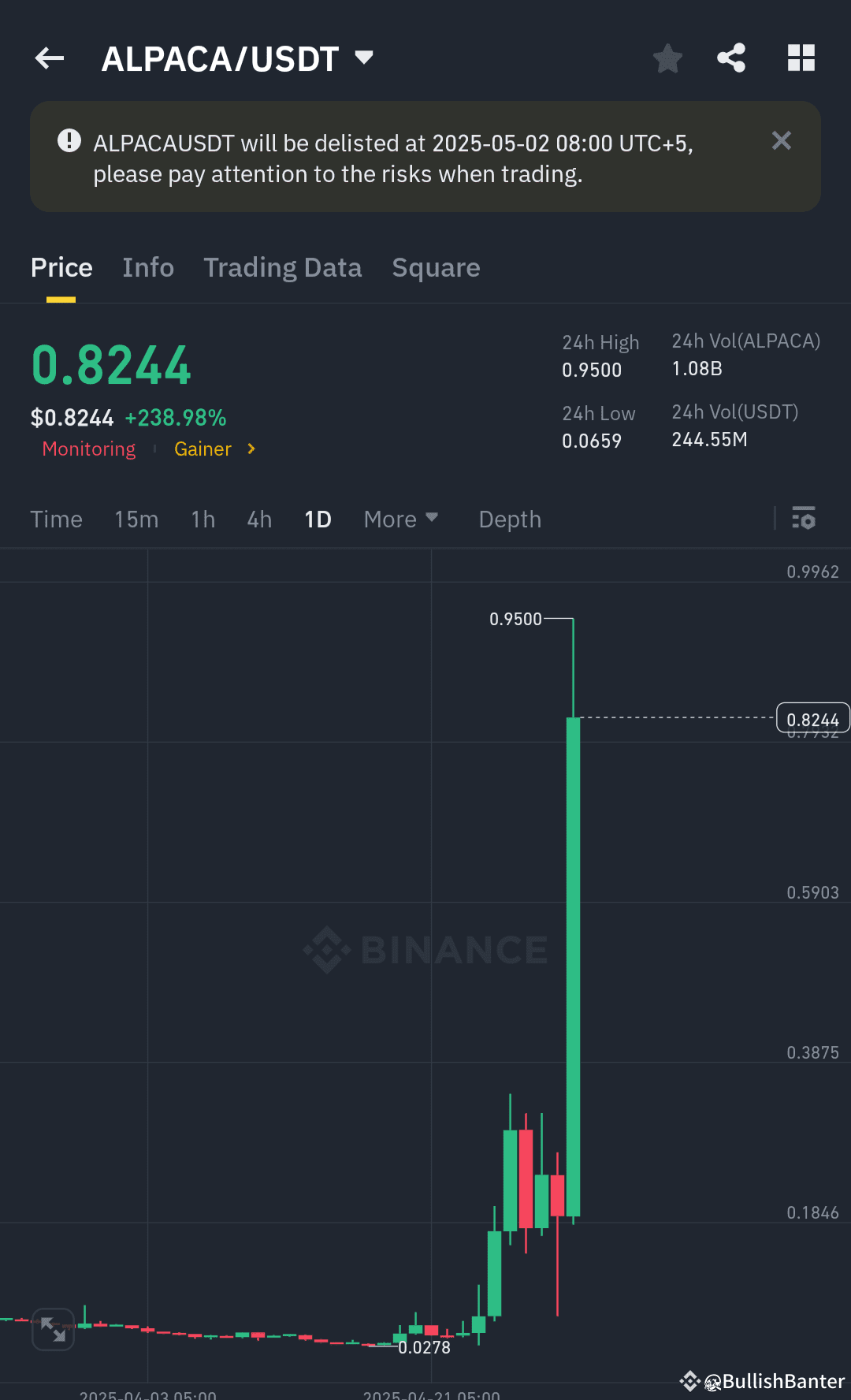Select the Time chart interval
Screen dimensions: 851x1400
56,519
